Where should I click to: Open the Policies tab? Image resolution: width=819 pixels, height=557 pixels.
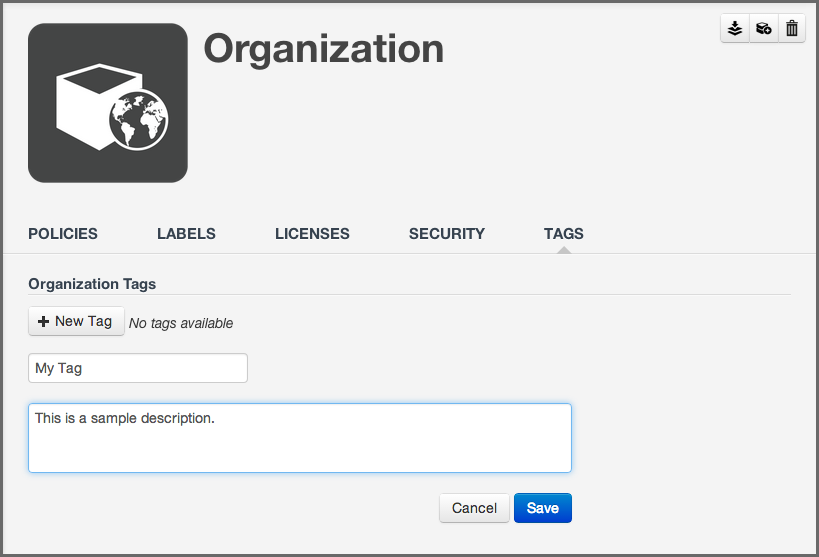tap(63, 234)
